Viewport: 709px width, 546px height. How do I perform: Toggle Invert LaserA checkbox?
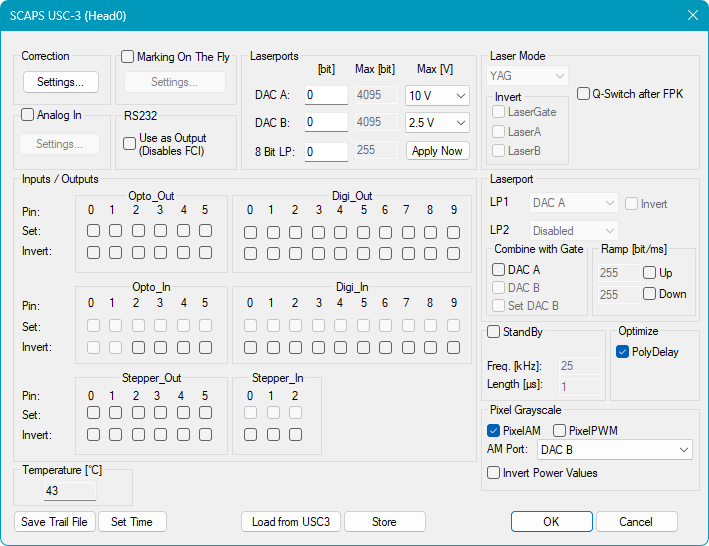pyautogui.click(x=498, y=132)
